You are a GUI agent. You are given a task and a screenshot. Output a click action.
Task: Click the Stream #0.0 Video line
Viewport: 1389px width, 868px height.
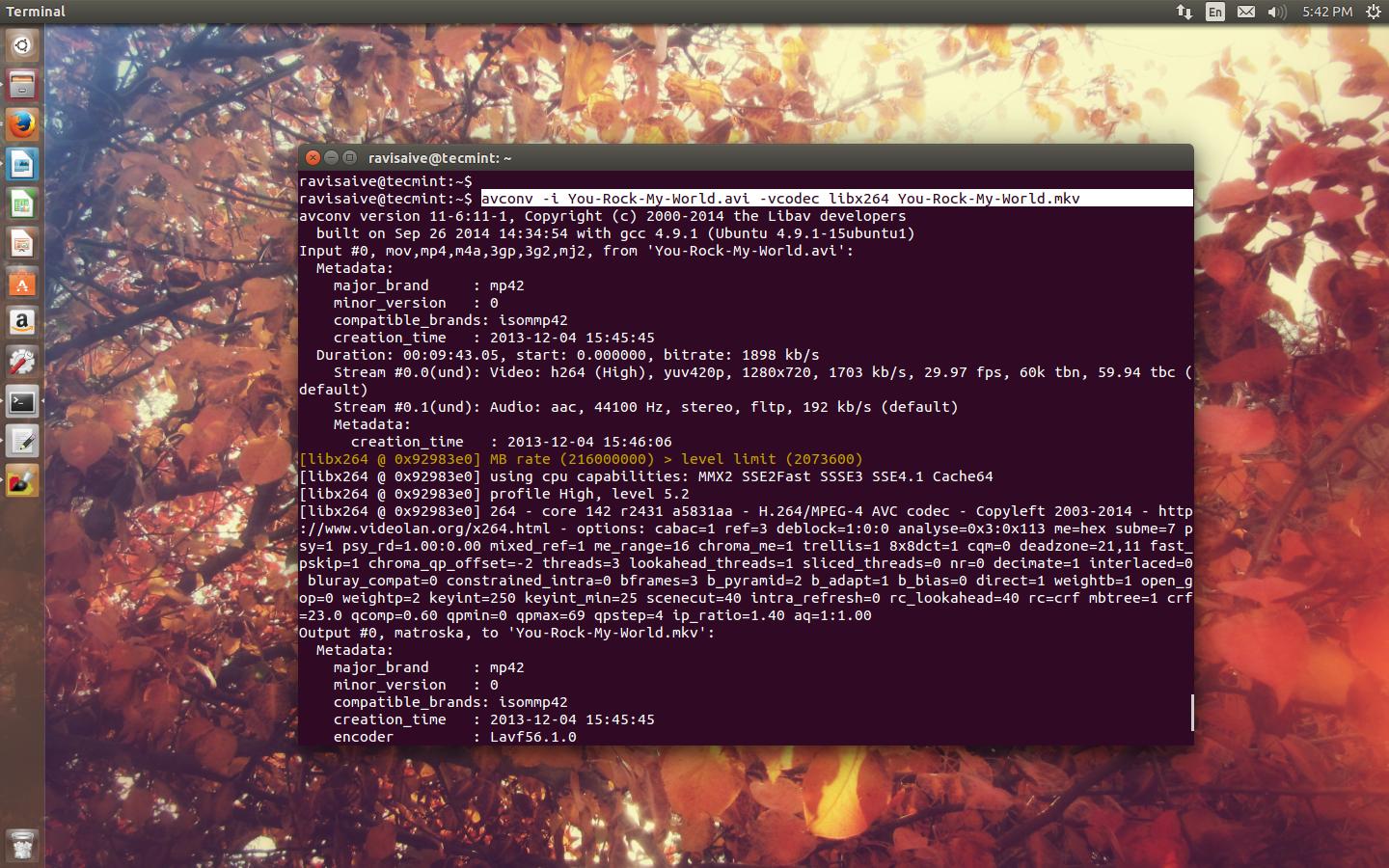(746, 381)
